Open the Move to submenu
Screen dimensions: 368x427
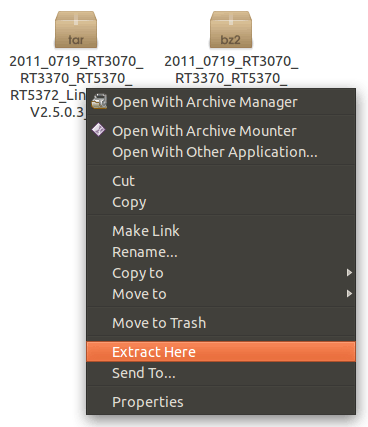coord(221,294)
